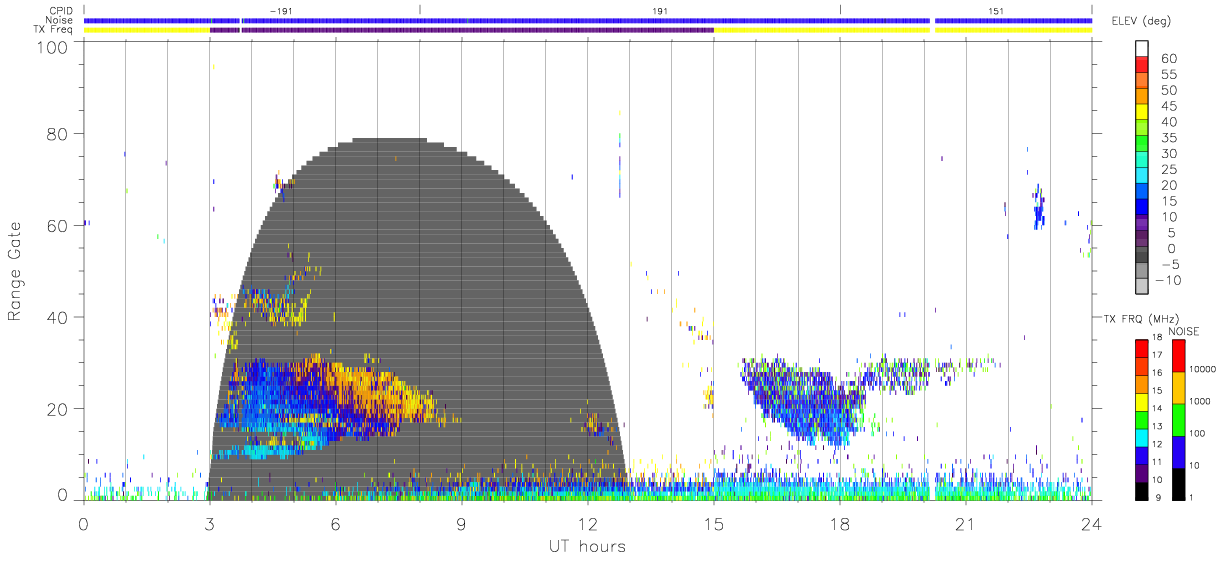The height and width of the screenshot is (567, 1228).
Task: Click the 21 tick label on the UT hours axis
Action: click(965, 524)
